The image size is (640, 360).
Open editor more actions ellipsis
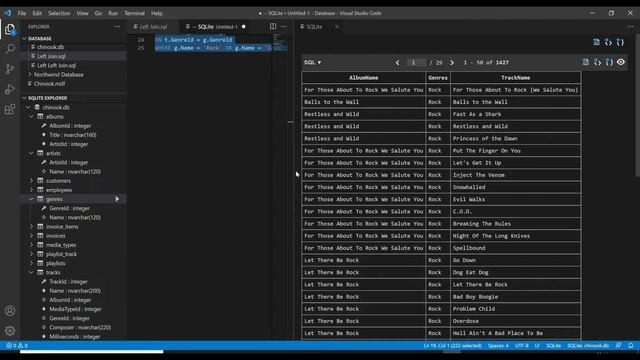(284, 27)
